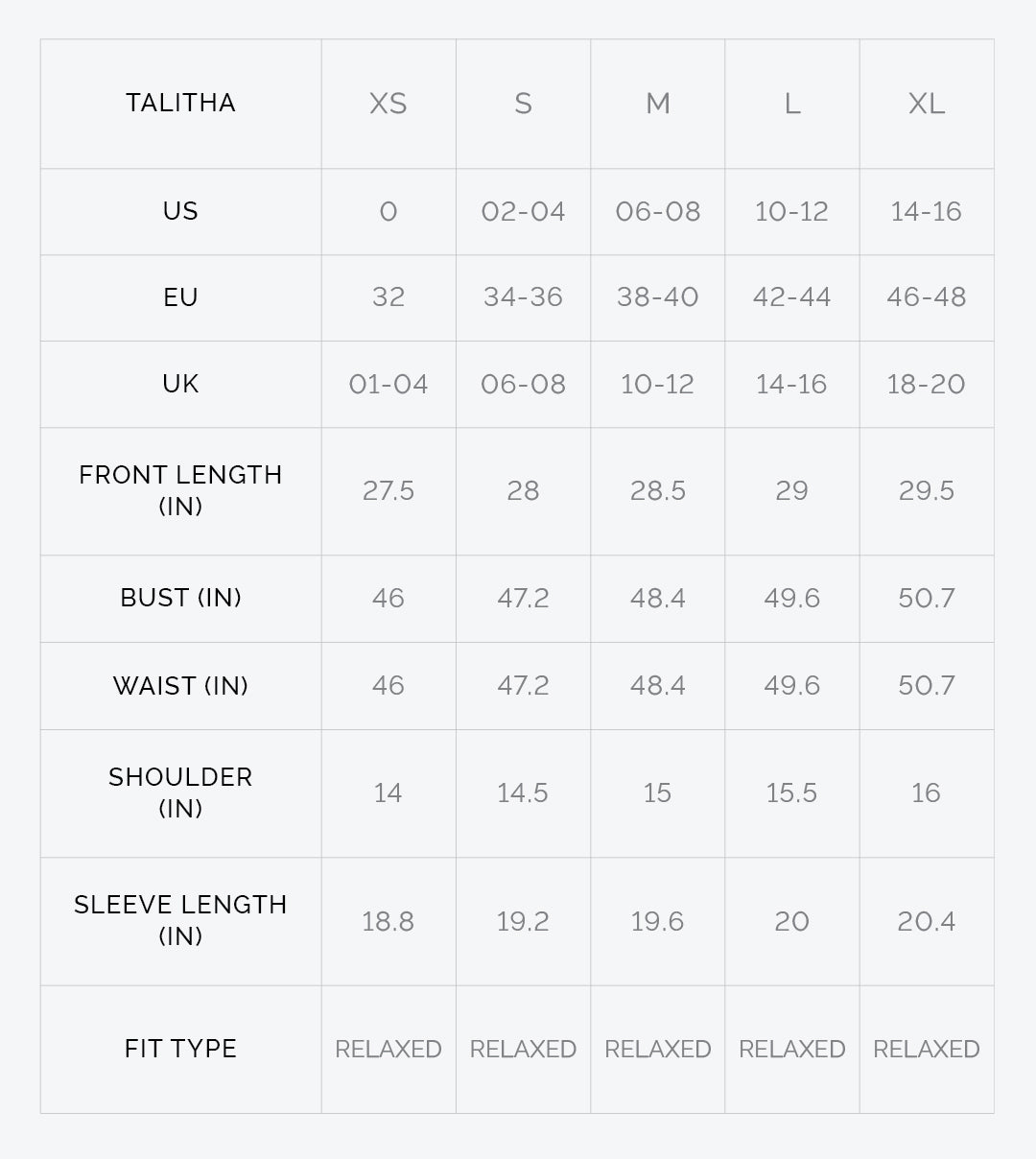Click the waist value 47.2
Image resolution: width=1036 pixels, height=1159 pixels.
[523, 686]
